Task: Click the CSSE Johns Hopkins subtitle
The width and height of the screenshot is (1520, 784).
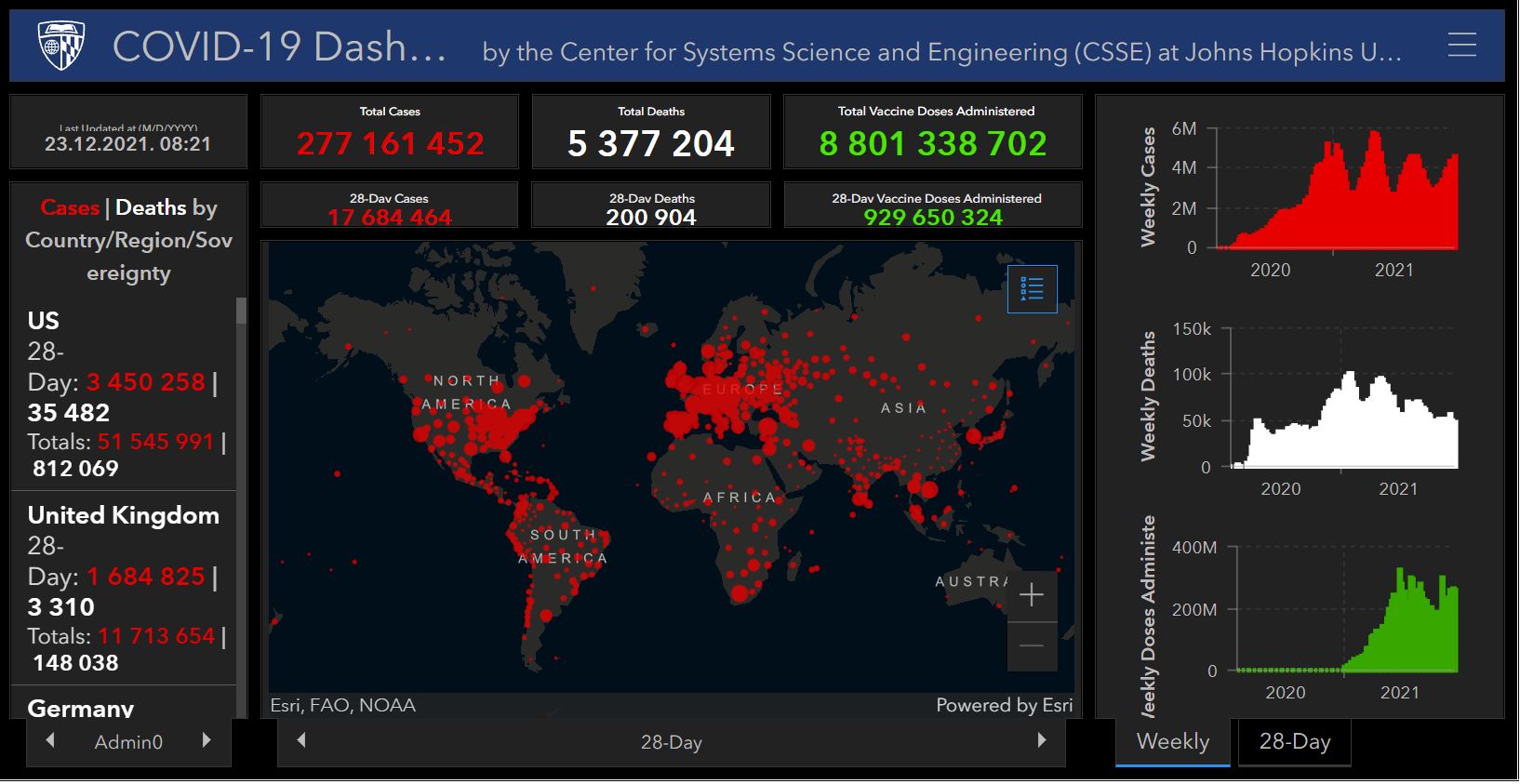Action: 941,52
